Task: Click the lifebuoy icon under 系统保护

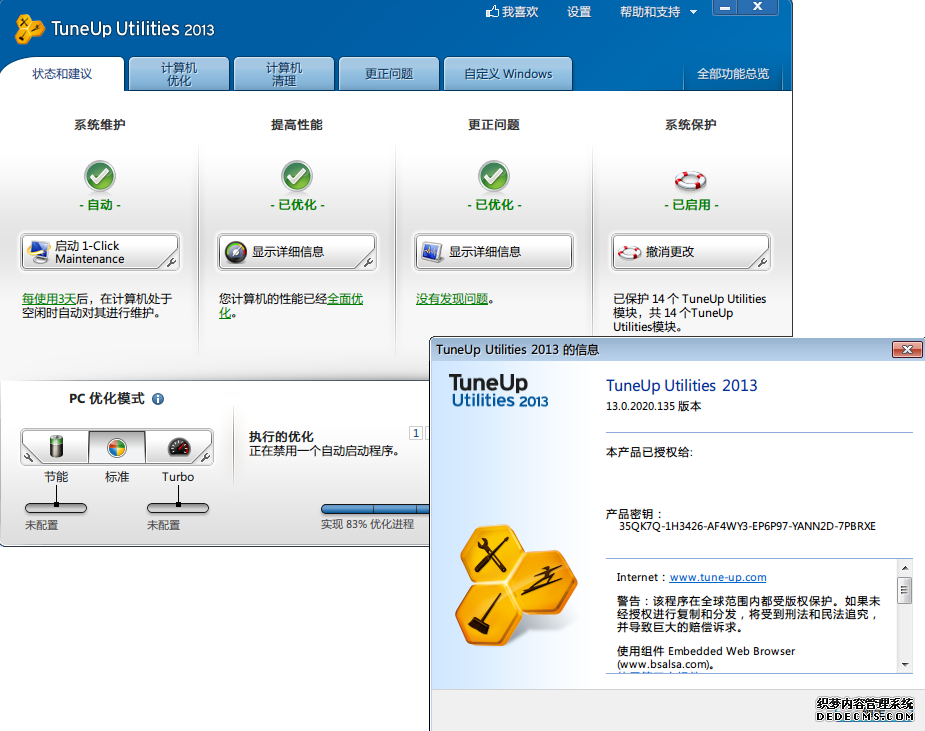Action: click(x=690, y=180)
